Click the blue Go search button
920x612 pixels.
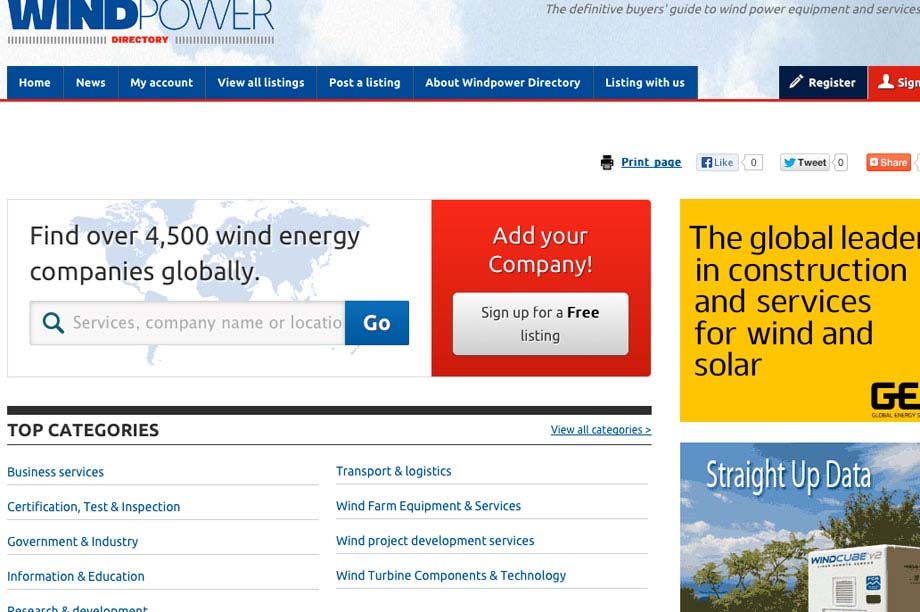coord(377,323)
